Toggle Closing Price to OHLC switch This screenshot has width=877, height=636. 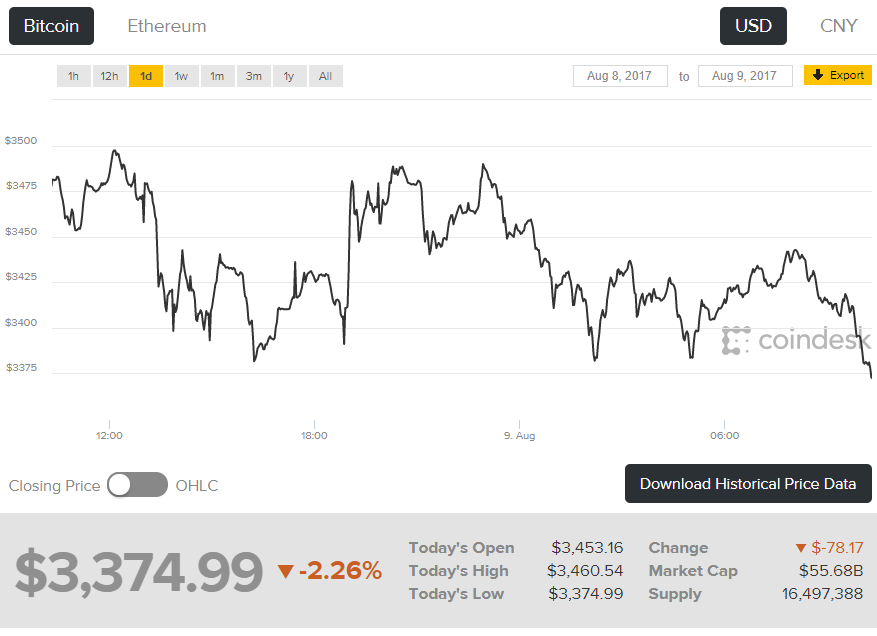coord(137,485)
